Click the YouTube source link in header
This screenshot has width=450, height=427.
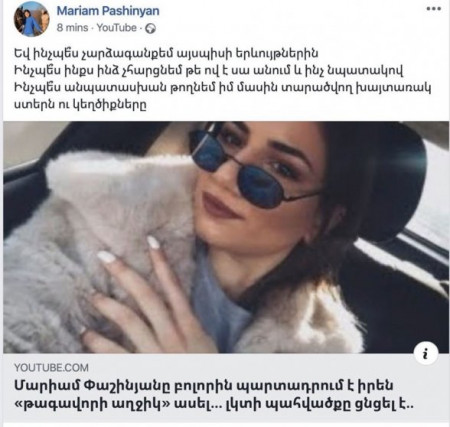117,28
